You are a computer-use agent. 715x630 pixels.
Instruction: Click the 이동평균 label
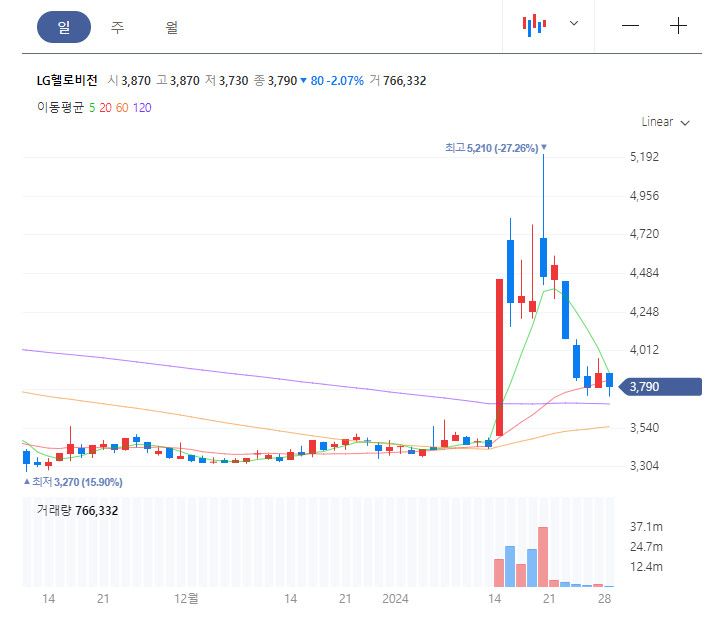(61, 108)
